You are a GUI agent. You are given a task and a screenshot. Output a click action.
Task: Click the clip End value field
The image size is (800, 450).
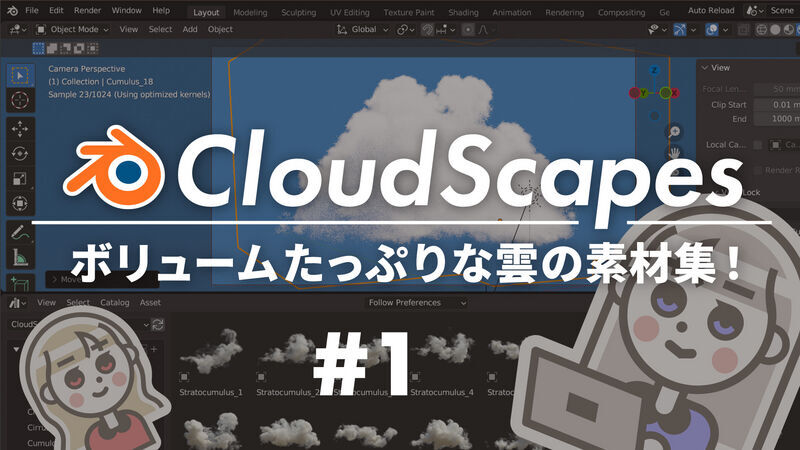click(x=777, y=119)
